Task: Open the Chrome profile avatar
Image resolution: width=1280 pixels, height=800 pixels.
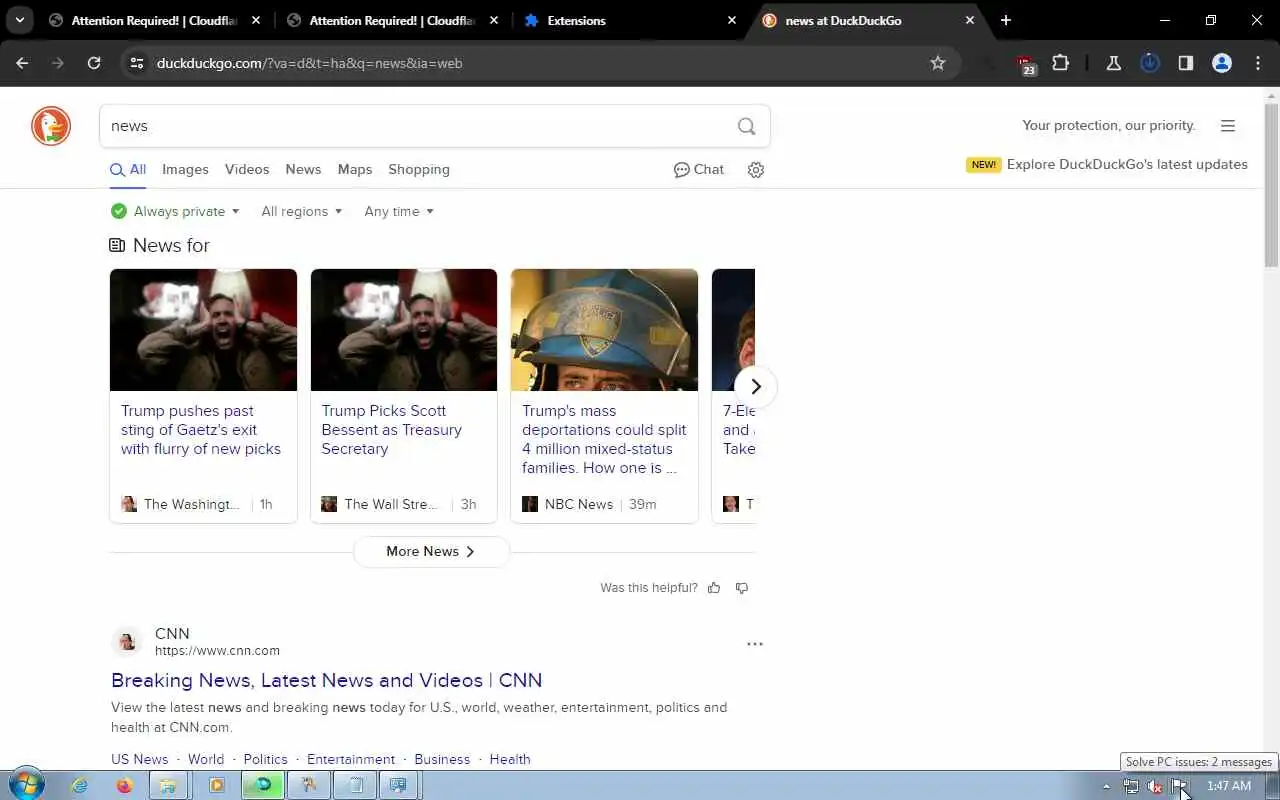Action: 1222,63
